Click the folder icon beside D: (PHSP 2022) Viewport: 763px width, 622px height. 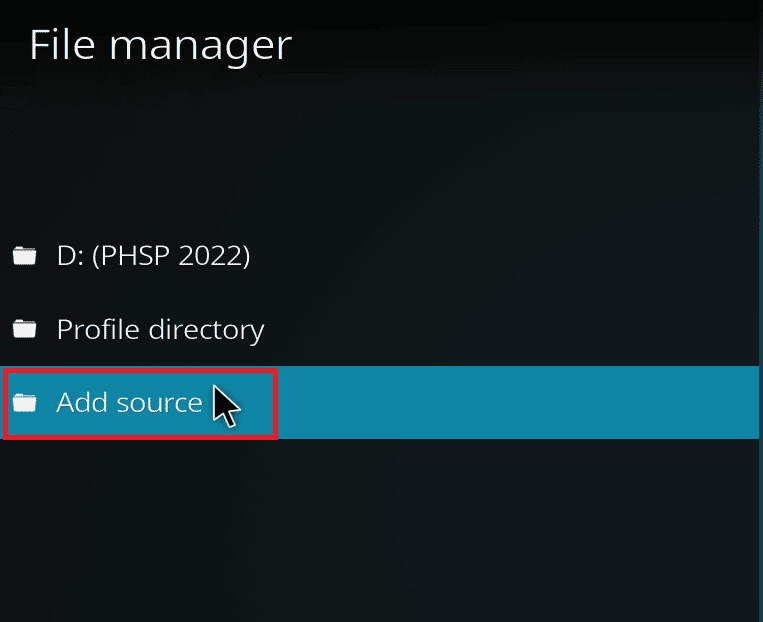[24, 256]
